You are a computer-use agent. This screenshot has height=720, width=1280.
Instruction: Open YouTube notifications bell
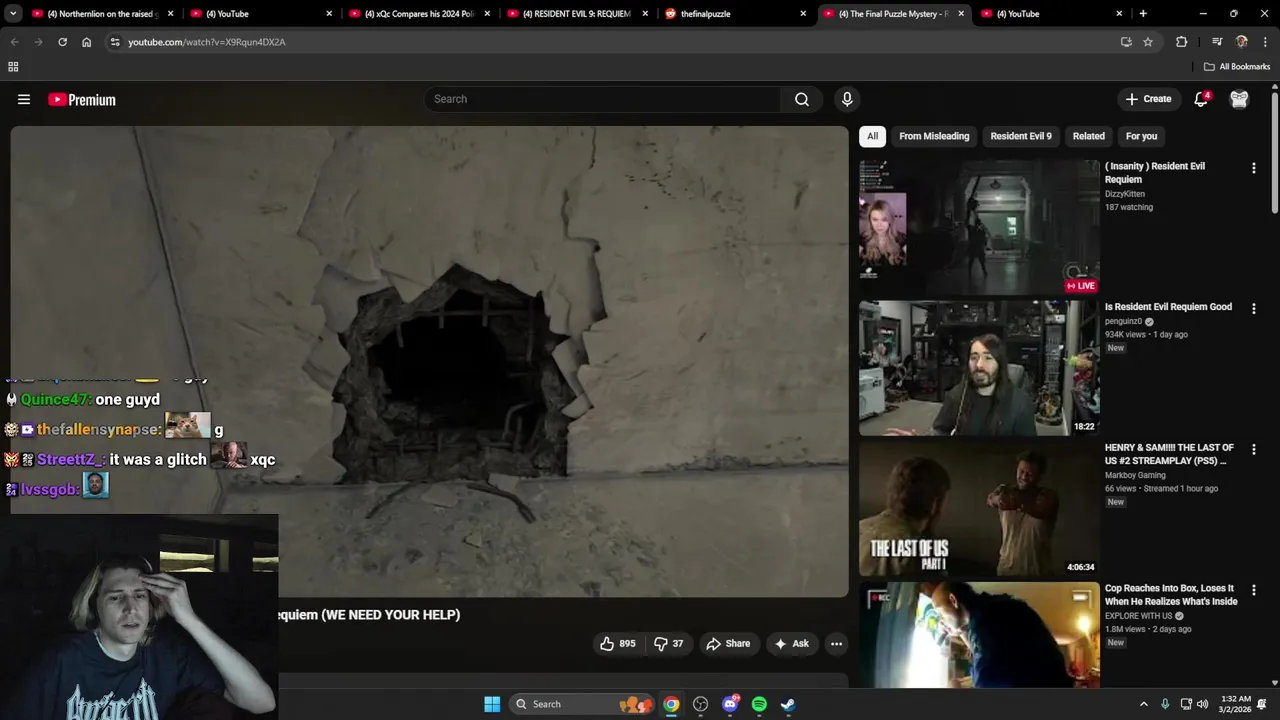1202,99
